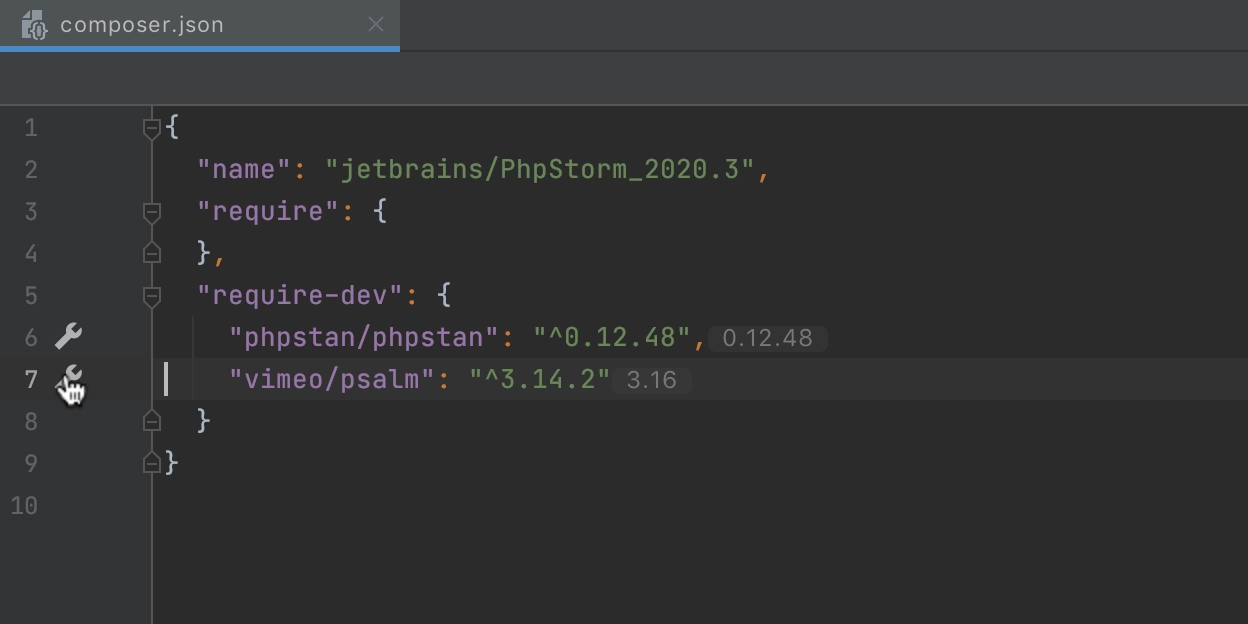
Task: Close the composer.json tab
Action: tap(376, 24)
